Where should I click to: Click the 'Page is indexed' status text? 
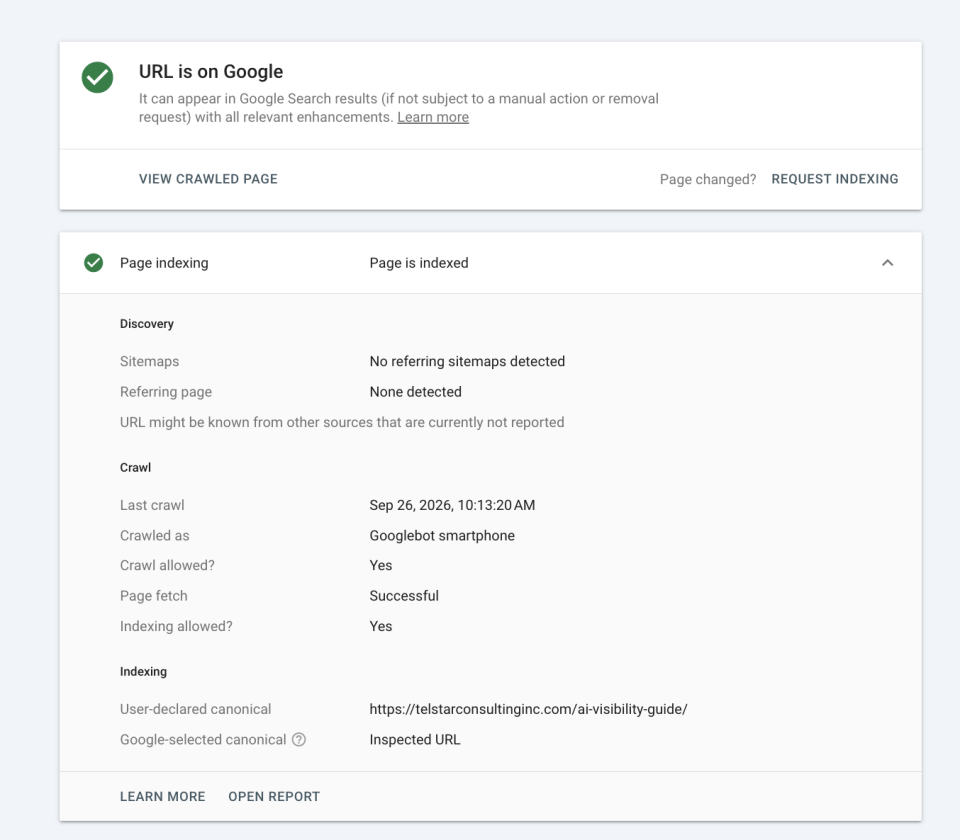(419, 263)
